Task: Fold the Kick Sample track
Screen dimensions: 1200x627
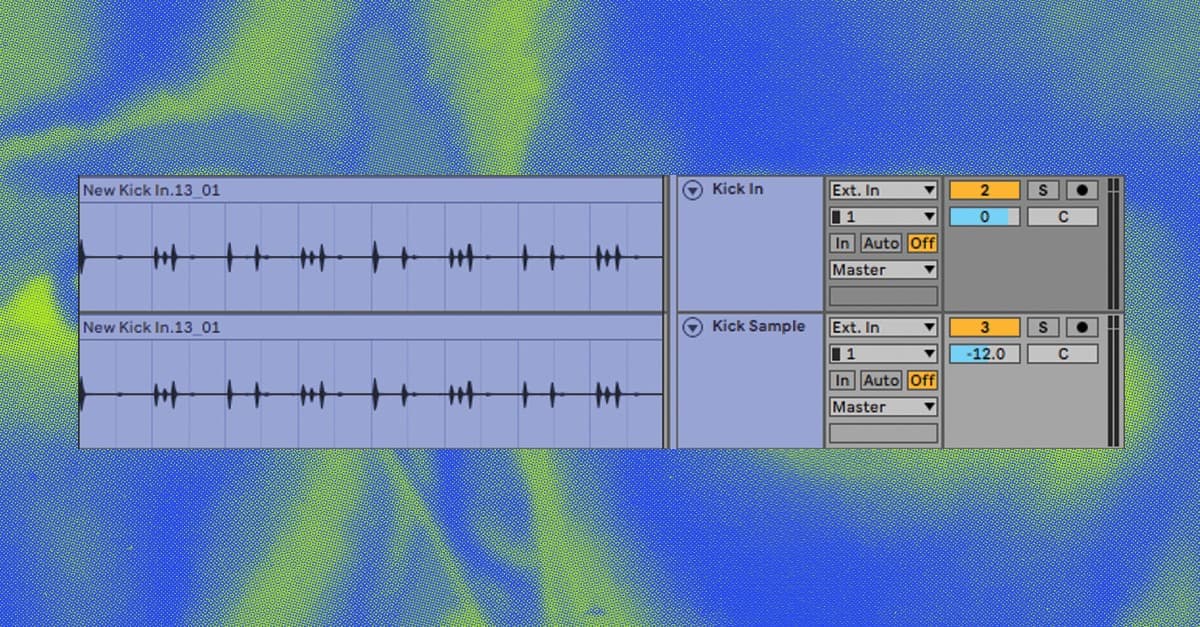Action: (692, 327)
